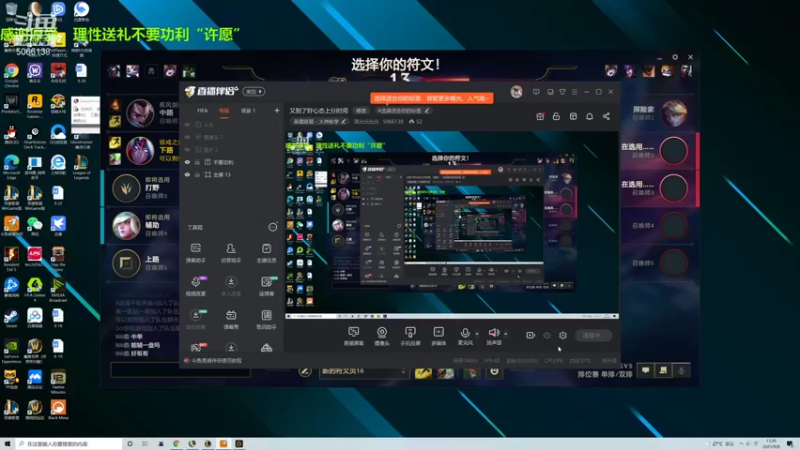The width and height of the screenshot is (800, 450).
Task: Switch to the 电脑 scene tab
Action: coord(224,111)
